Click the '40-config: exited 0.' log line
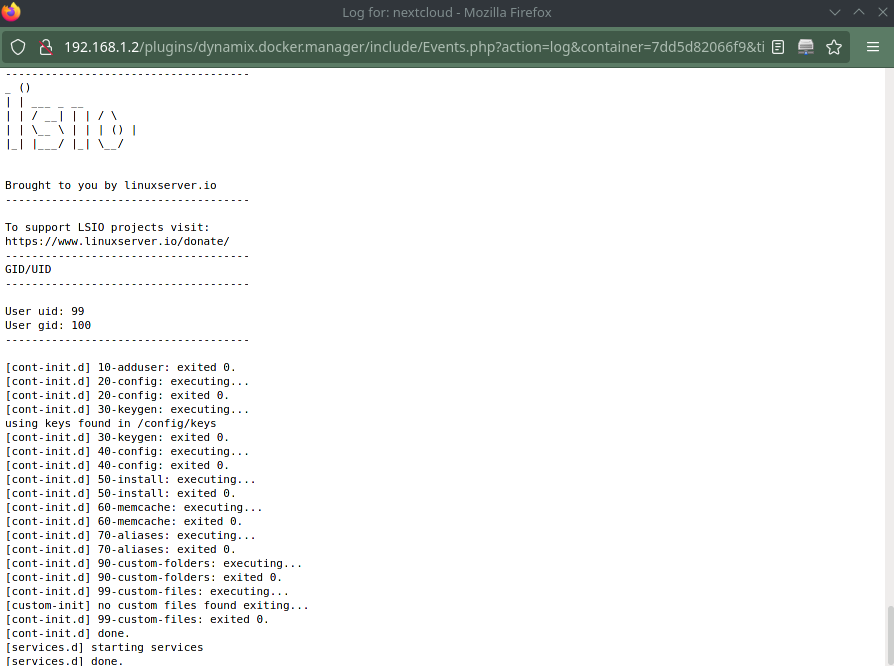The image size is (894, 666). pyautogui.click(x=117, y=465)
